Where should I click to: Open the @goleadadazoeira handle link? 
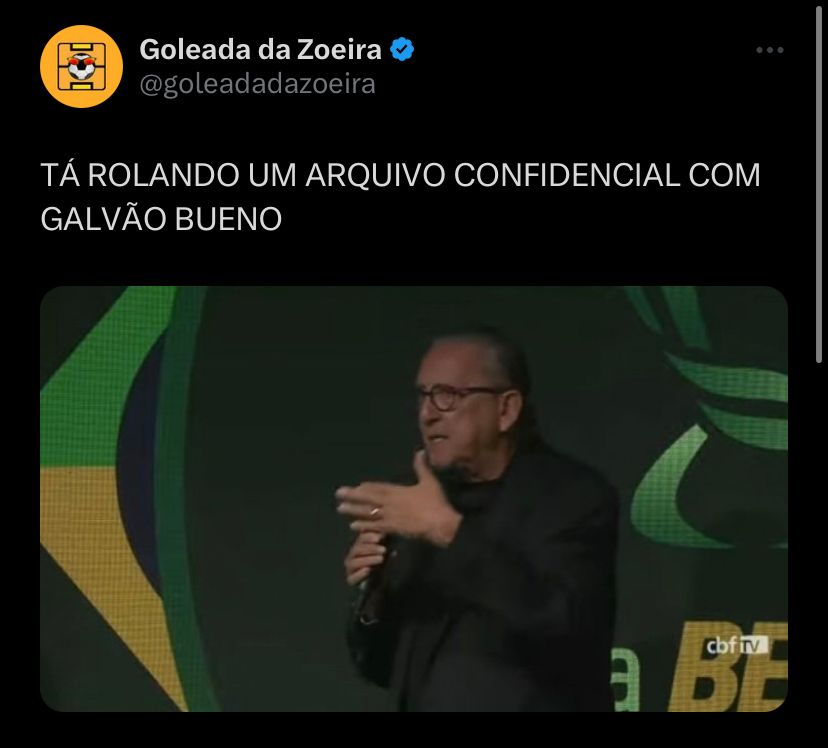(x=257, y=84)
